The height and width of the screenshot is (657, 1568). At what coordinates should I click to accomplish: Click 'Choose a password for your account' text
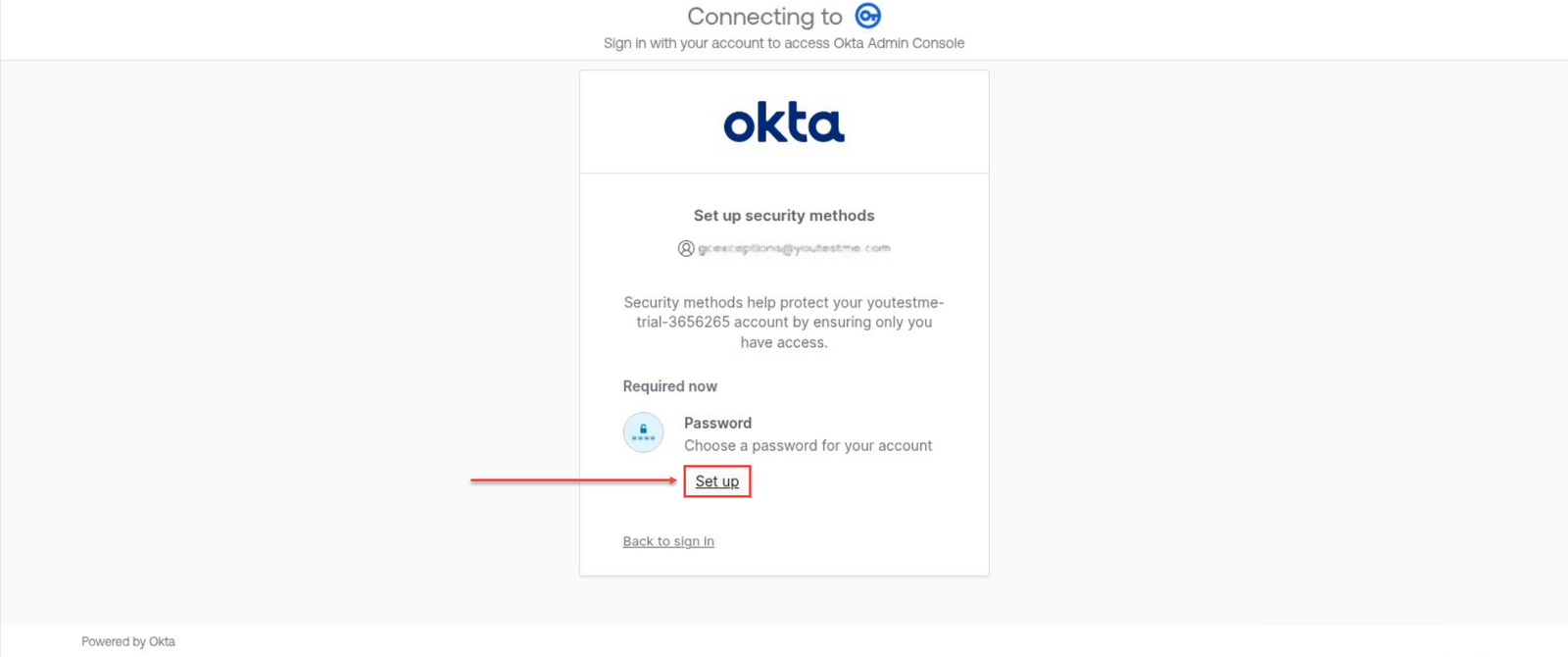(x=808, y=445)
